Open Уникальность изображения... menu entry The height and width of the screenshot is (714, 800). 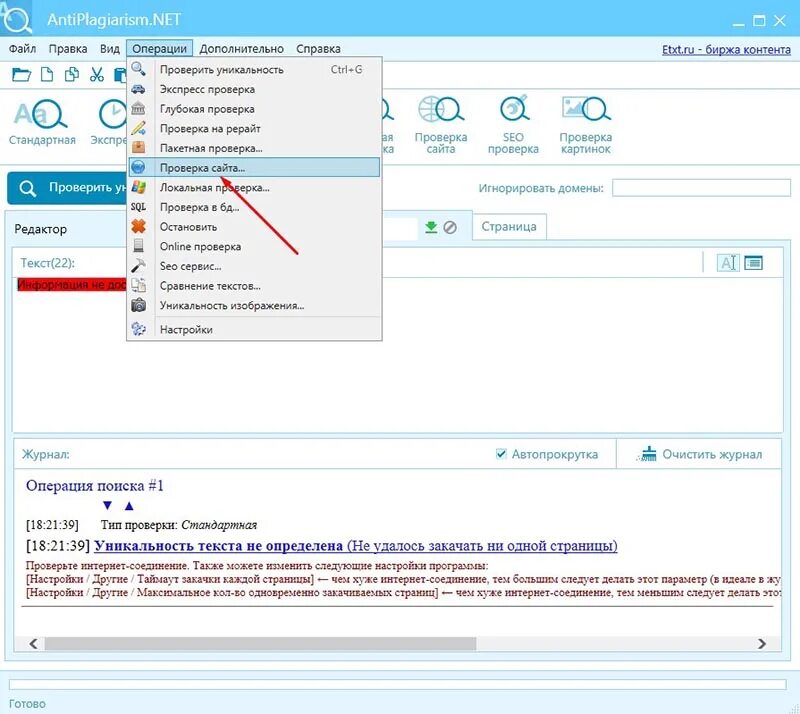pyautogui.click(x=254, y=305)
